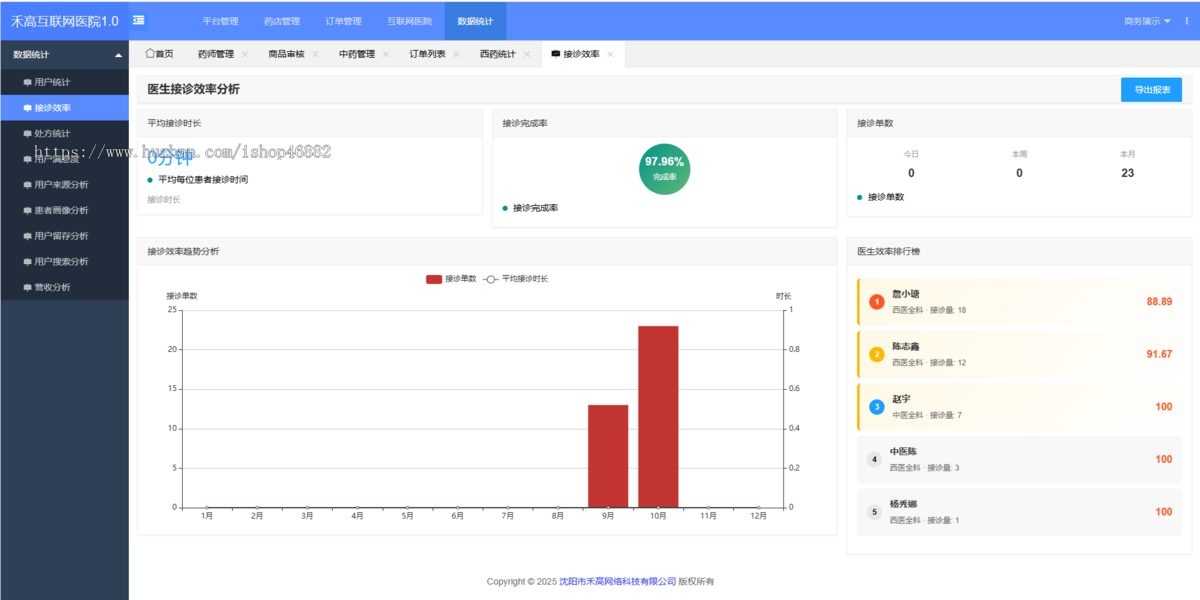Select 陈志鑫 ranking card
This screenshot has width=1200, height=600.
[x=1019, y=354]
